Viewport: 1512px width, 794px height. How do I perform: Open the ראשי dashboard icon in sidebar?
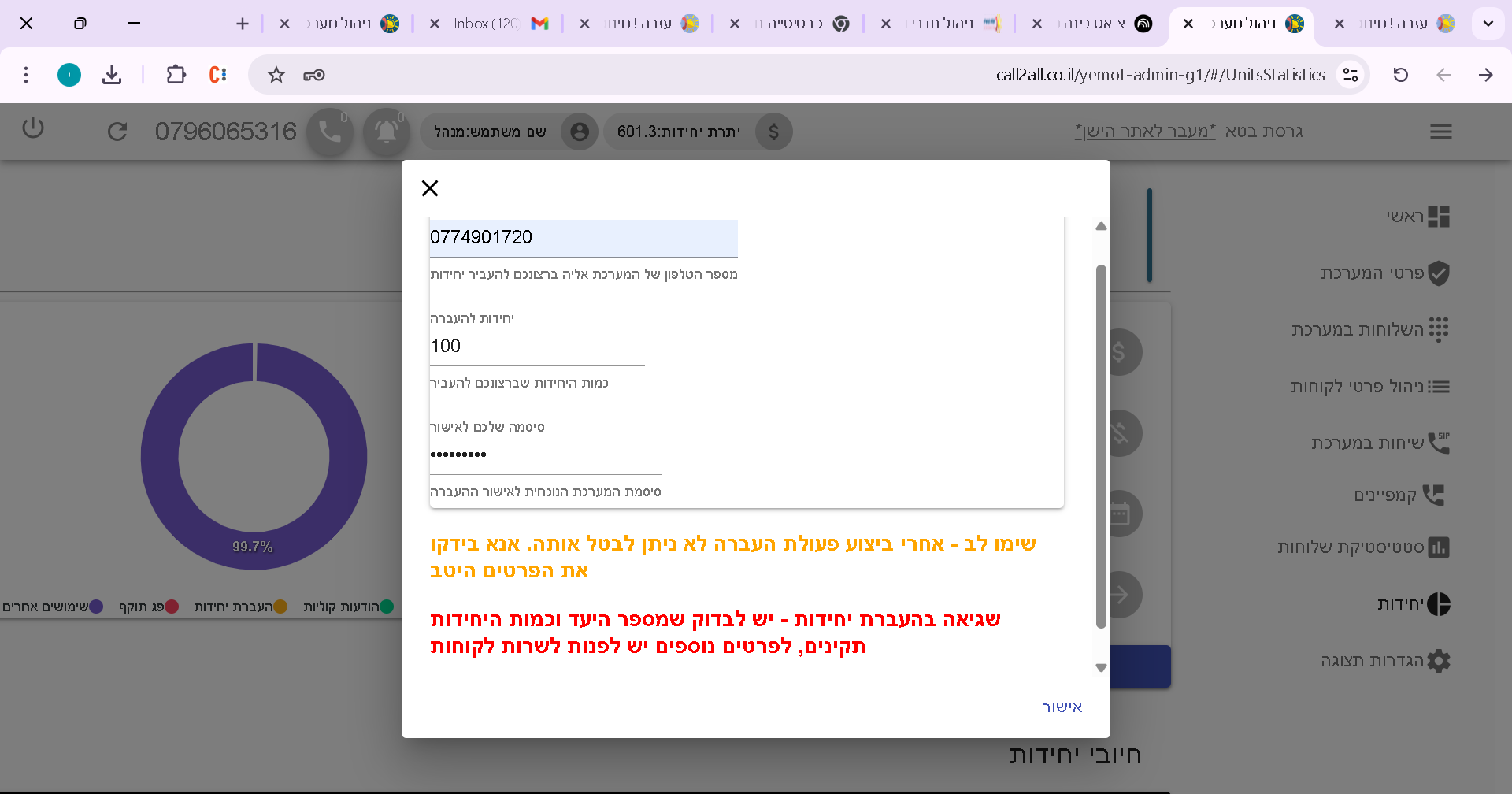[x=1440, y=216]
